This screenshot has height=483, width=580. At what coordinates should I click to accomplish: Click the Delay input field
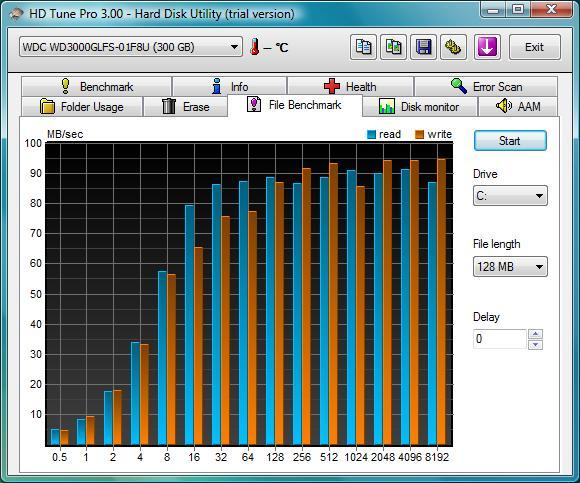[x=499, y=339]
